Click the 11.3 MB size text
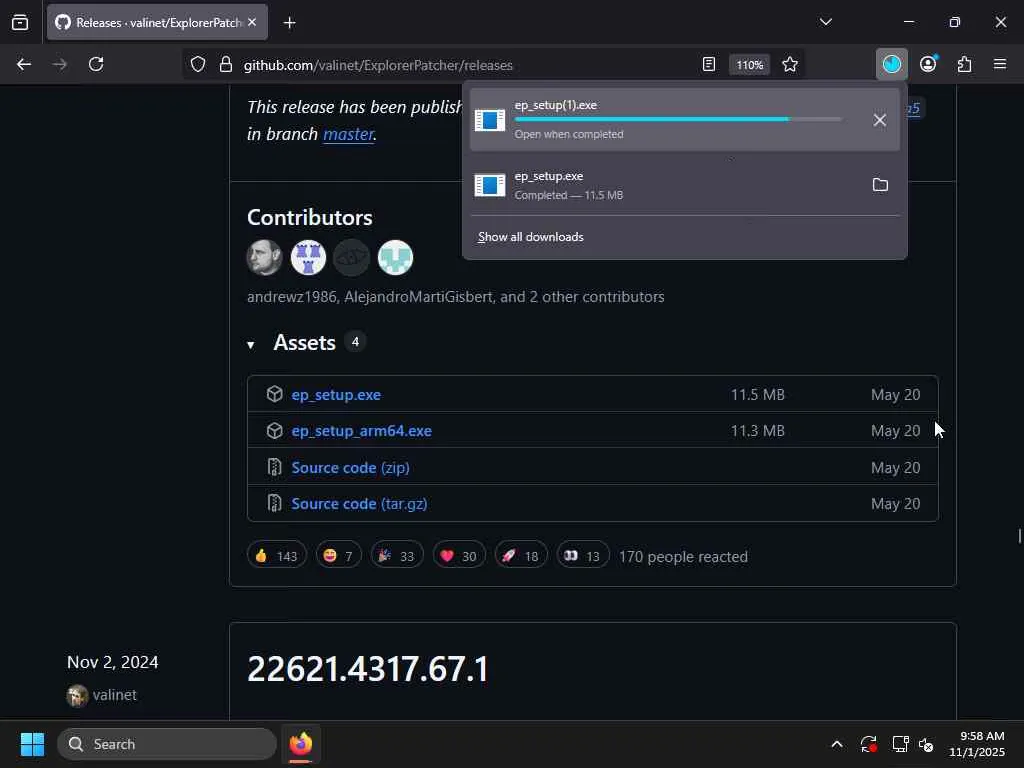 click(x=758, y=430)
